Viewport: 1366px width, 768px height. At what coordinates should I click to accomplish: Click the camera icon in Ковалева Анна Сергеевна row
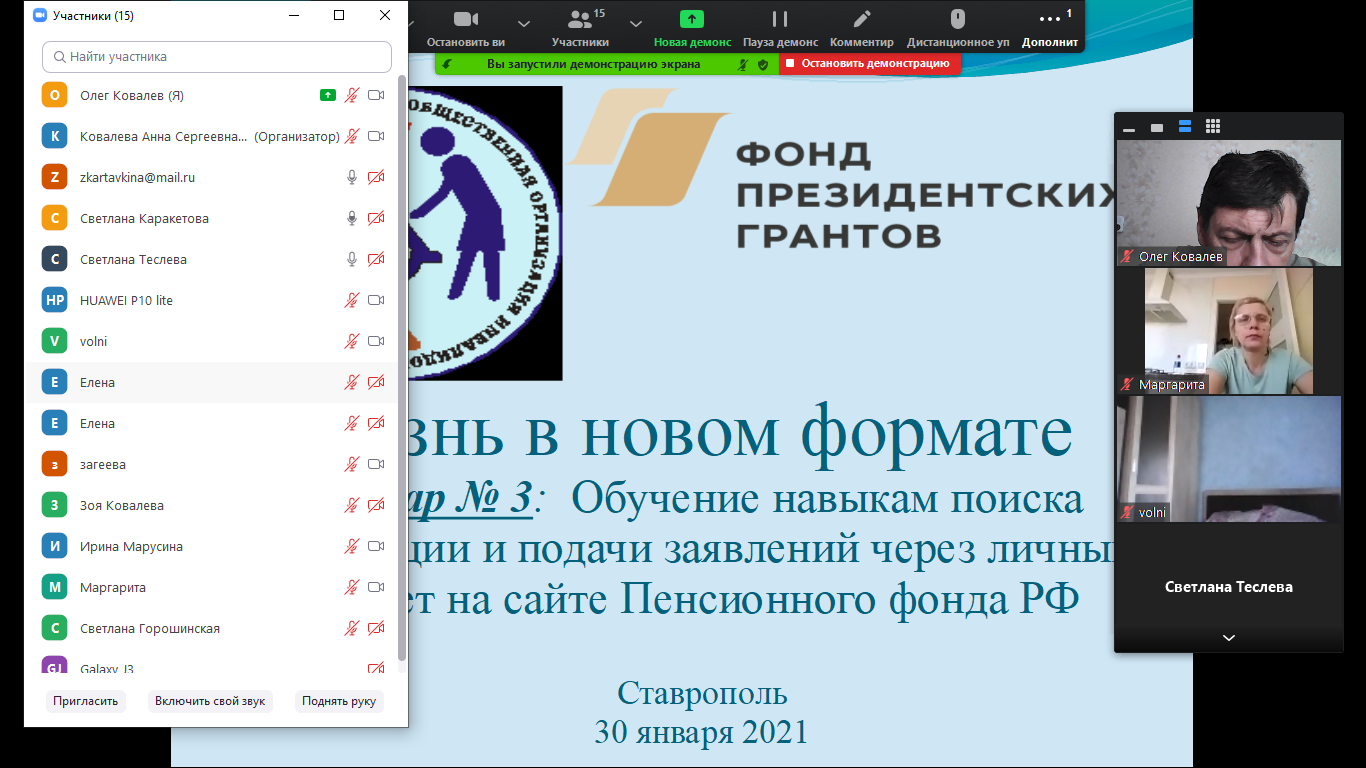tap(376, 136)
